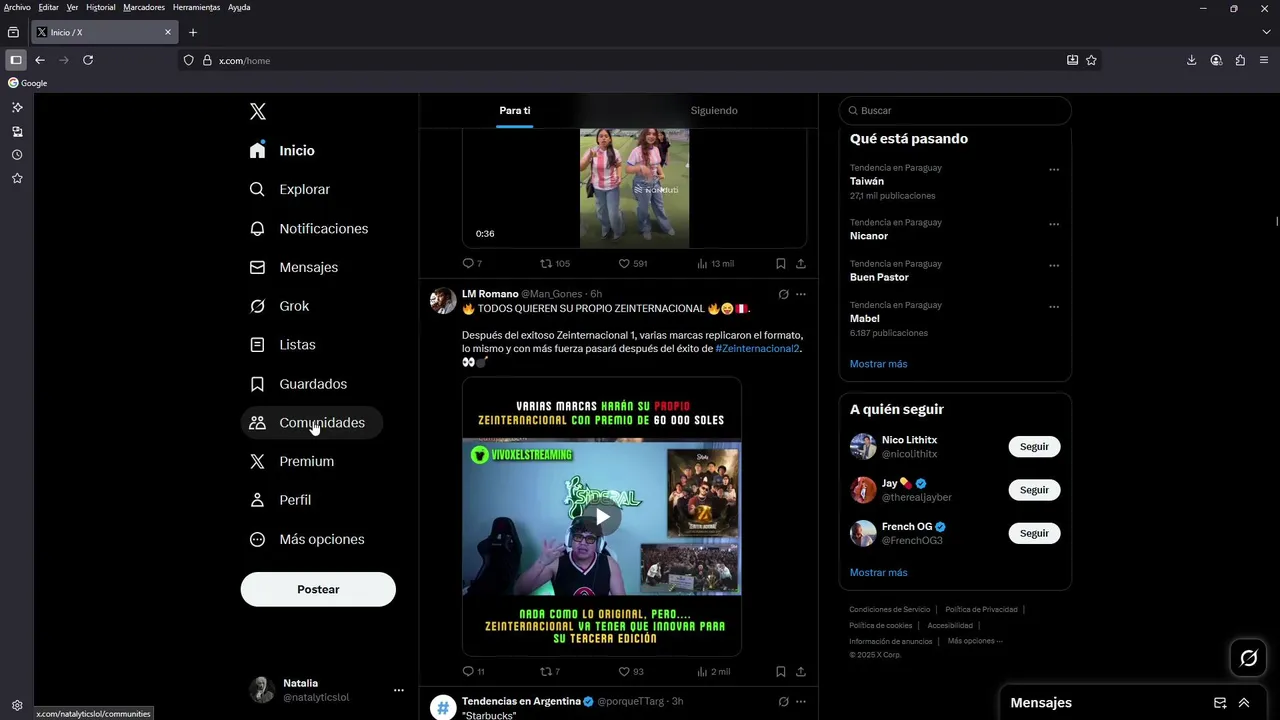The height and width of the screenshot is (720, 1280).
Task: Show more in A quién seguir
Action: point(878,573)
